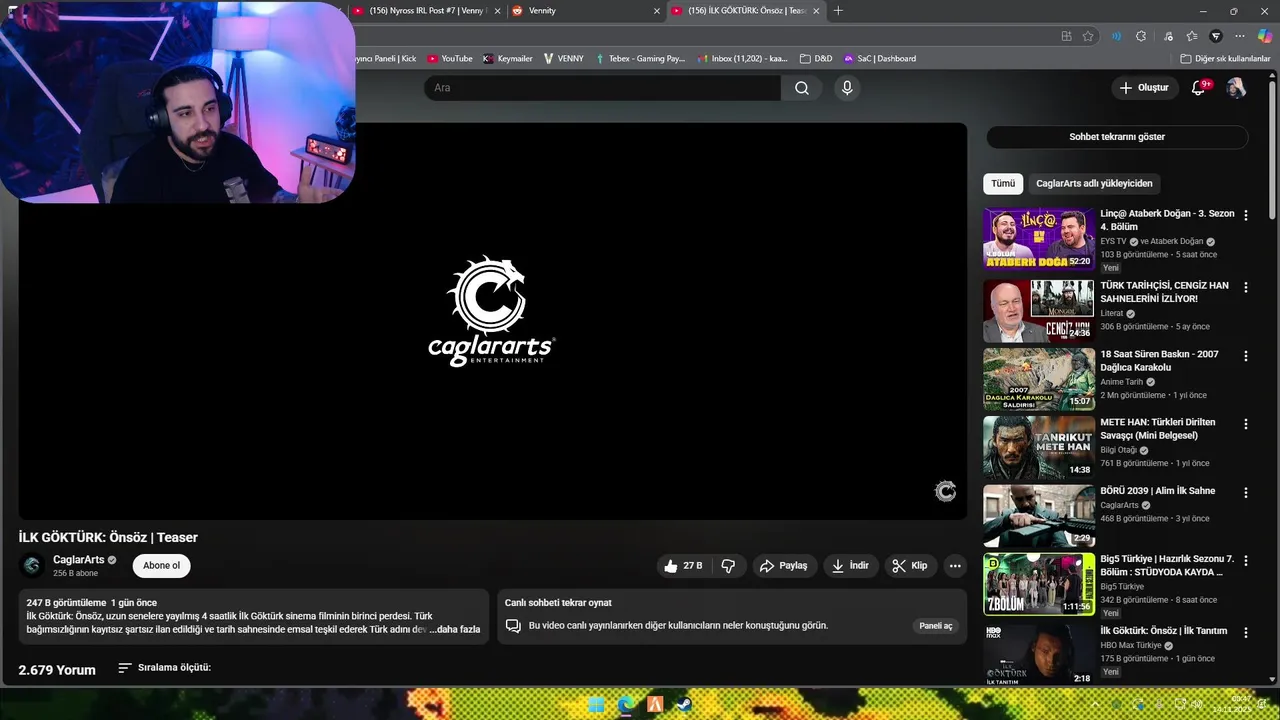Open browser extensions puzzle icon
Viewport: 1280px width, 720px height.
1141,36
